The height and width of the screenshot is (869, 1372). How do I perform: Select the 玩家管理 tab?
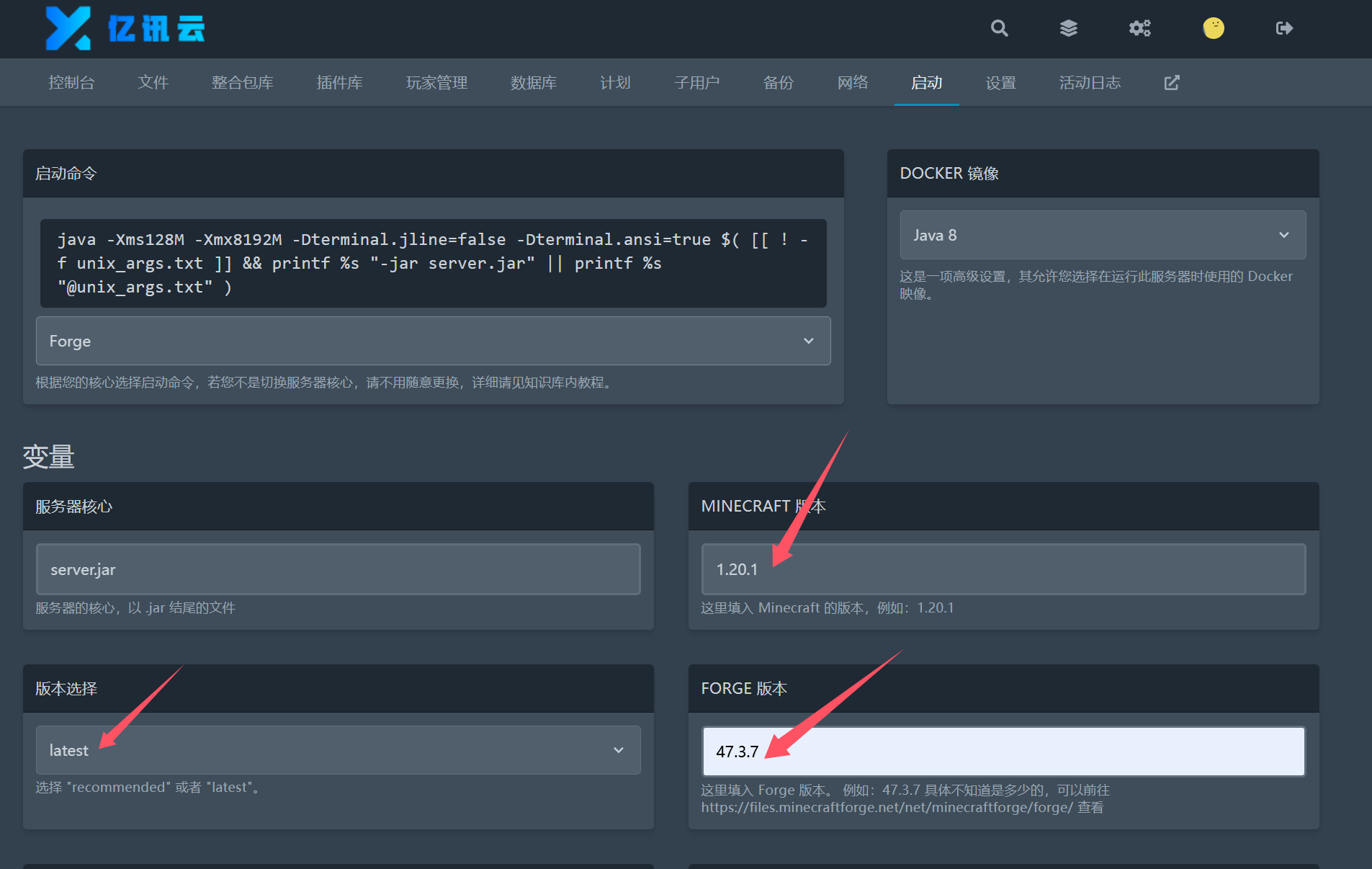[x=437, y=83]
